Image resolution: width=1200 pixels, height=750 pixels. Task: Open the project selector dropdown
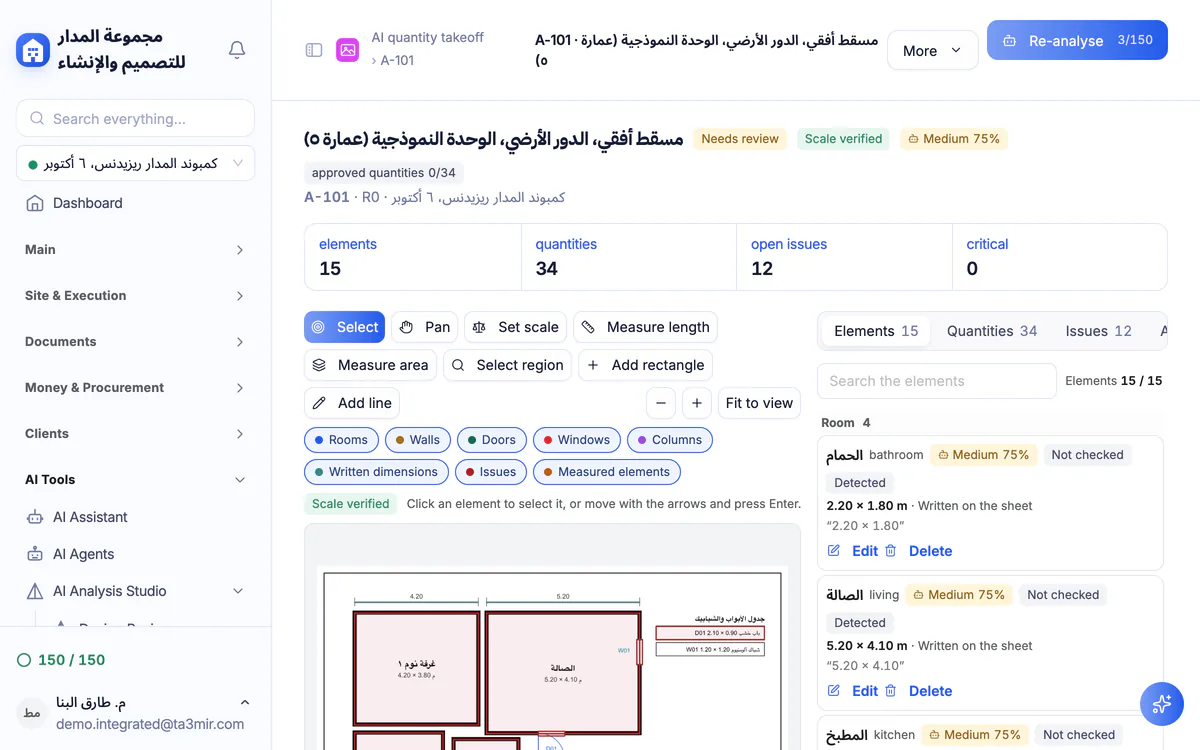[135, 163]
